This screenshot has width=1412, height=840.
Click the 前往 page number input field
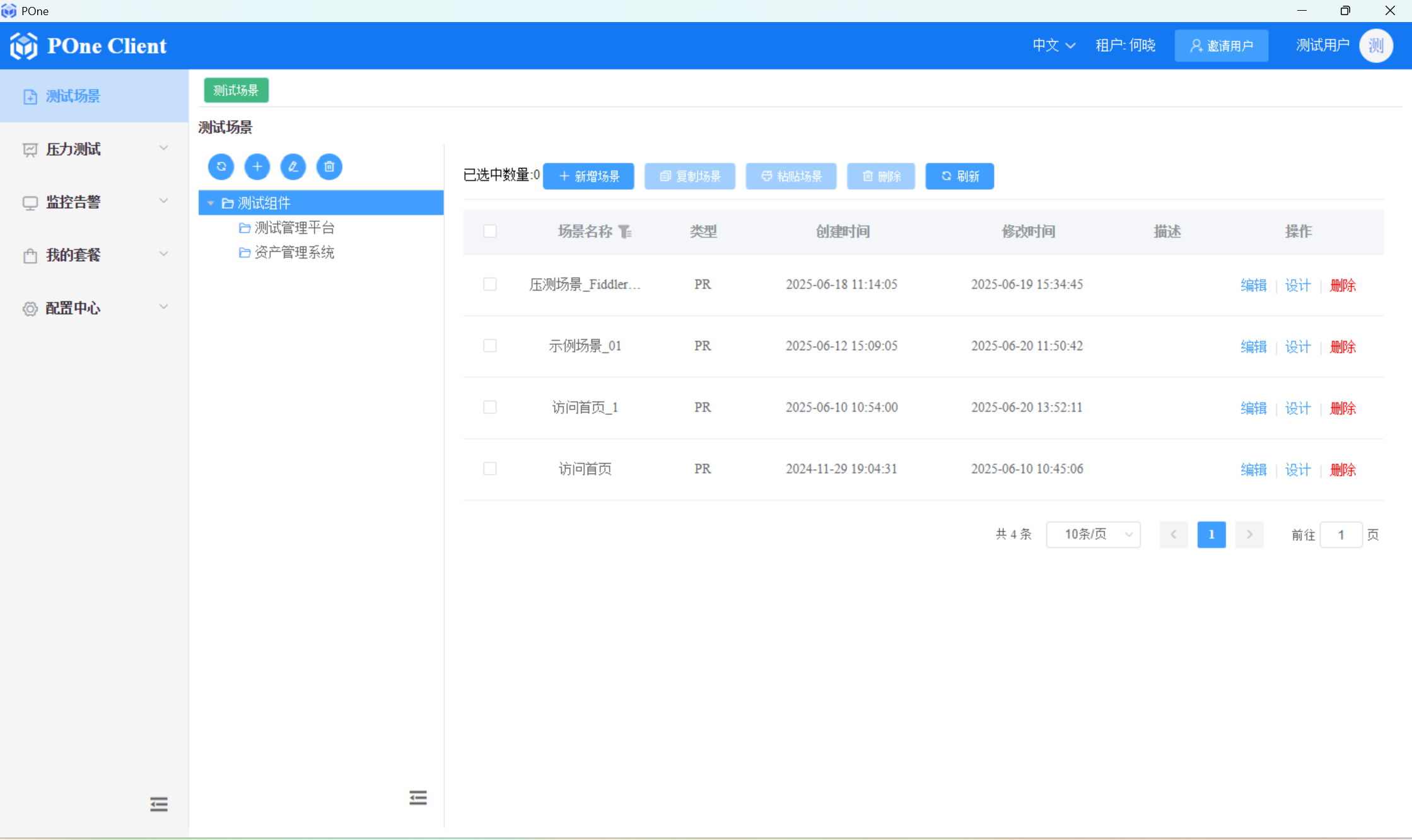1340,535
